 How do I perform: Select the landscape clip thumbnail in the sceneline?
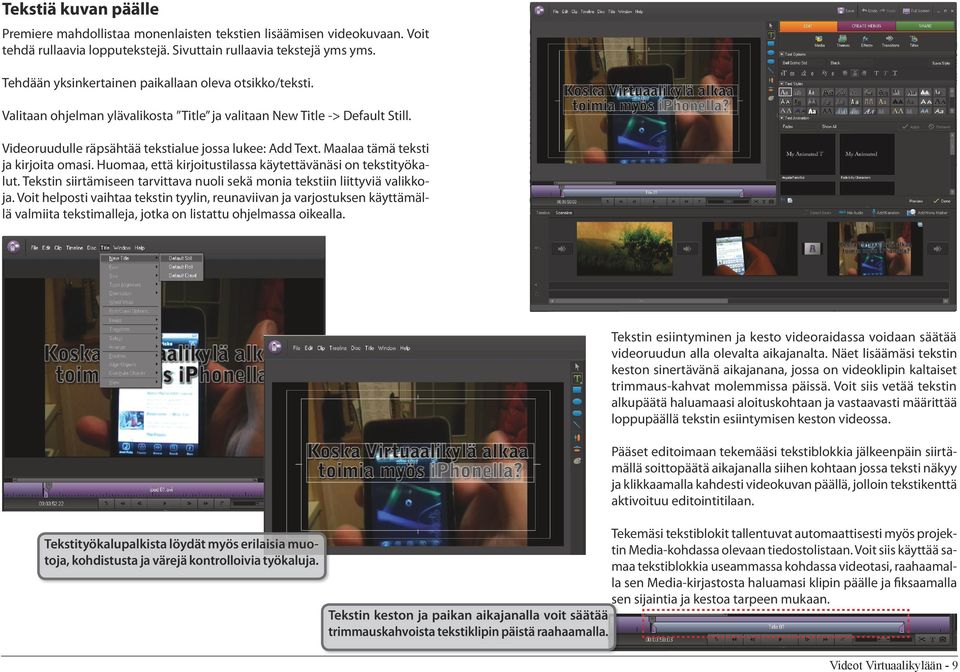click(624, 248)
